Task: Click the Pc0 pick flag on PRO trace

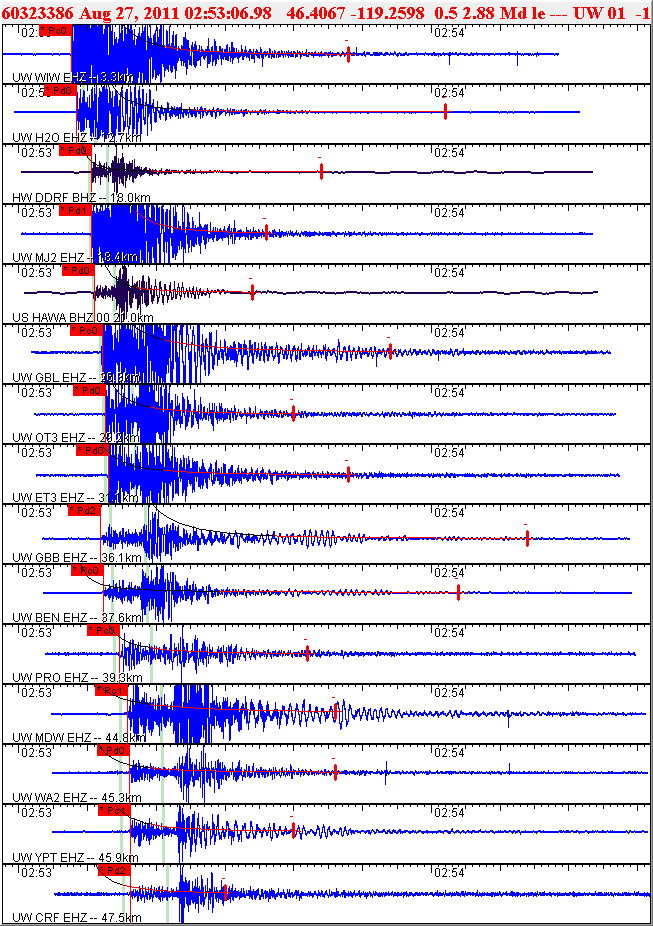Action: point(103,630)
